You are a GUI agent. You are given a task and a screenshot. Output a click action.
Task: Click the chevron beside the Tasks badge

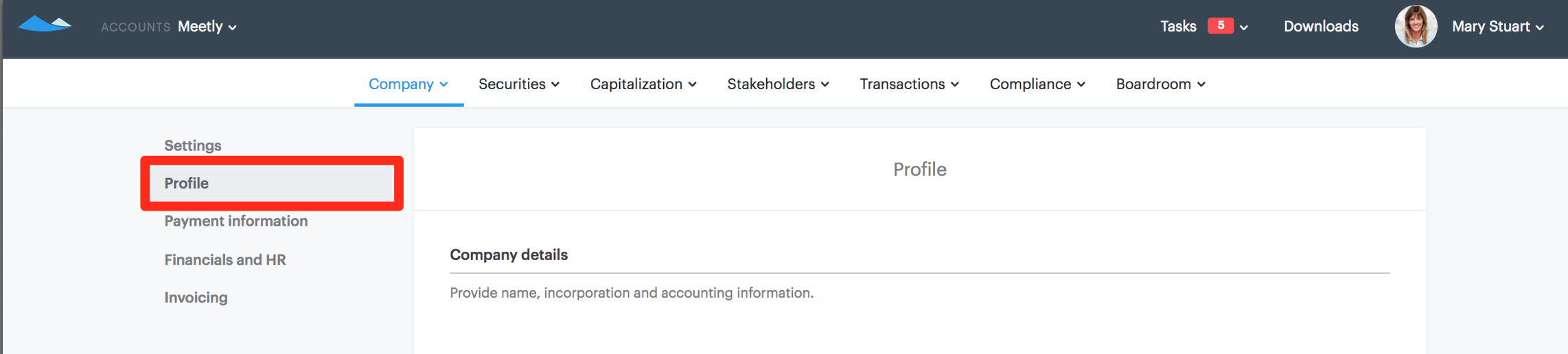(1244, 27)
